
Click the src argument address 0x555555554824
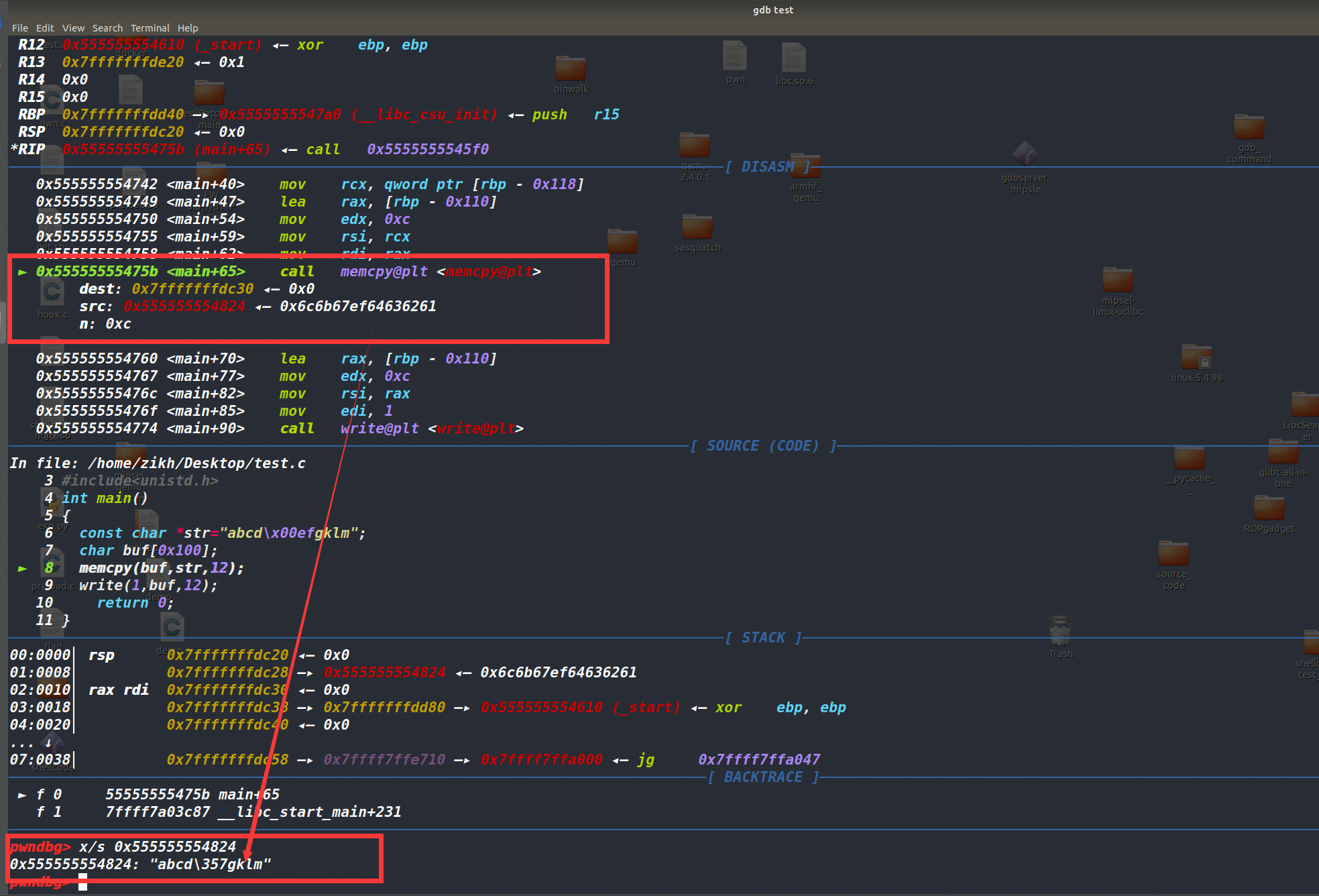pos(184,306)
